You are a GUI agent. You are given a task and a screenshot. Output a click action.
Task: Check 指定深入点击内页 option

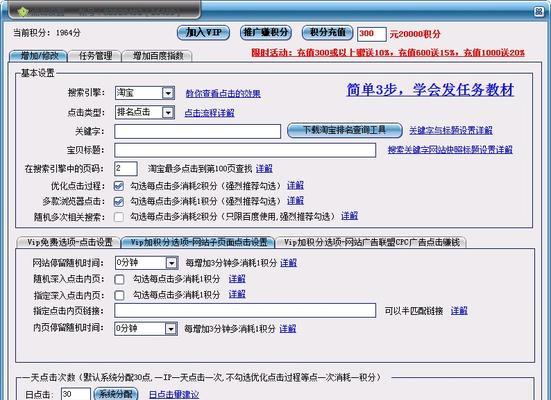coord(119,295)
